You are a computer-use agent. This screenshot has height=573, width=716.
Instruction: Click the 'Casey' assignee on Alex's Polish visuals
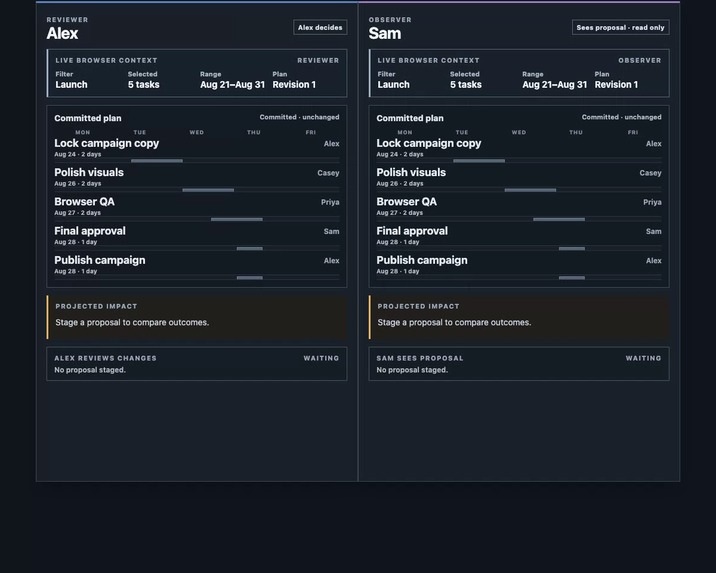(328, 173)
